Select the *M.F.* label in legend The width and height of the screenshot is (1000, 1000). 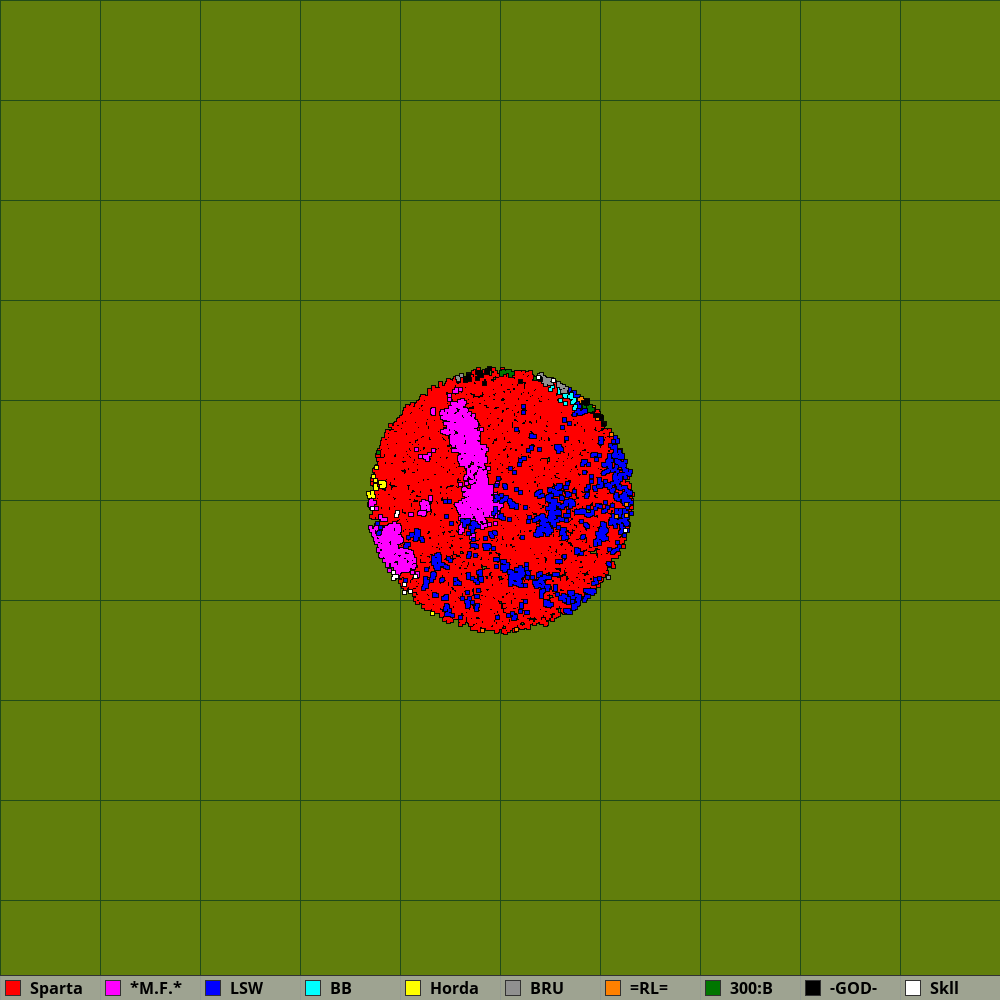(156, 989)
